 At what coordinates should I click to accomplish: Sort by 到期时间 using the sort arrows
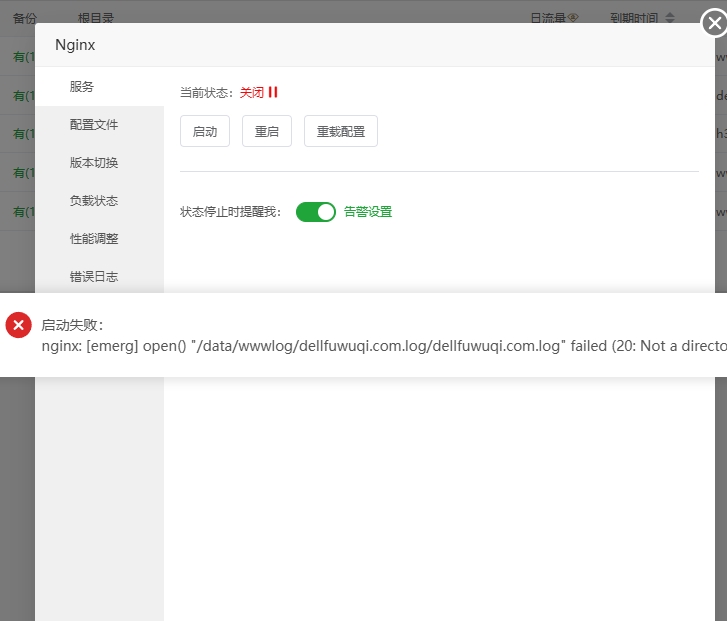point(670,18)
